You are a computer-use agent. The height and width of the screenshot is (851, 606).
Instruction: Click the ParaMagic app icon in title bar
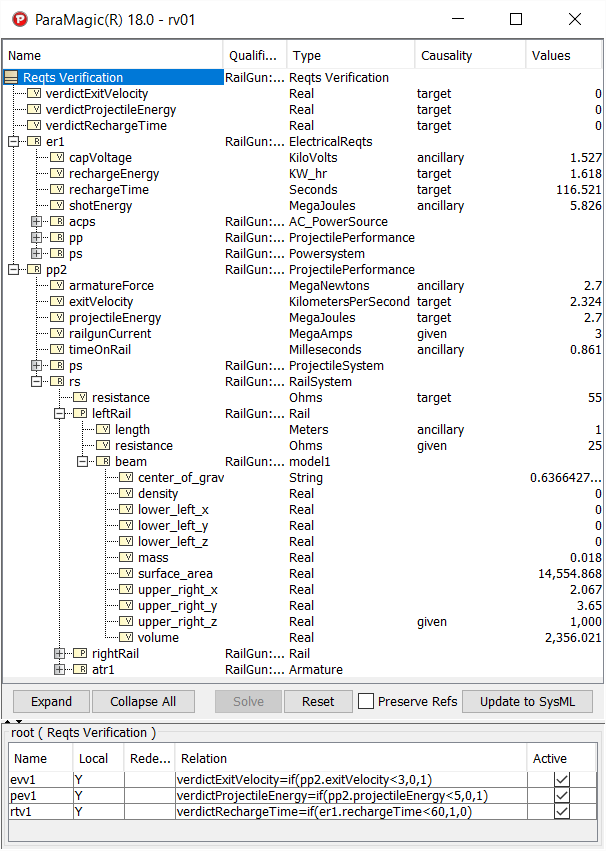[x=17, y=19]
